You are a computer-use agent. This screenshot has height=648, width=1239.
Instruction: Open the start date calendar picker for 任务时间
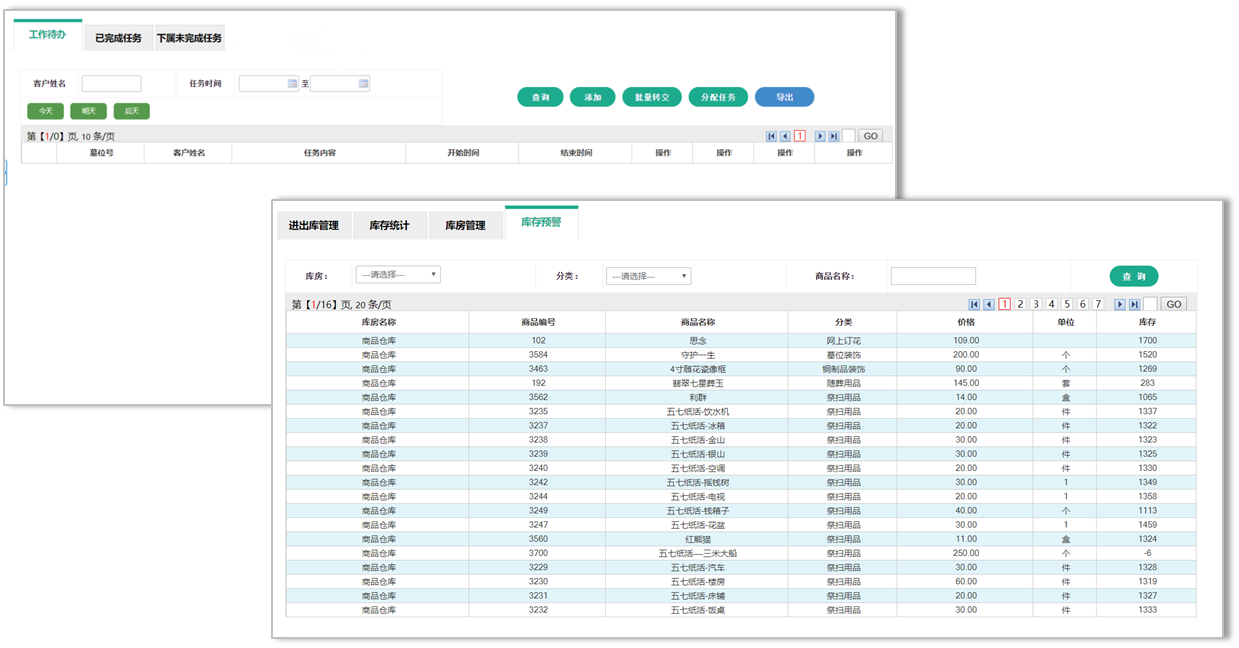point(292,84)
